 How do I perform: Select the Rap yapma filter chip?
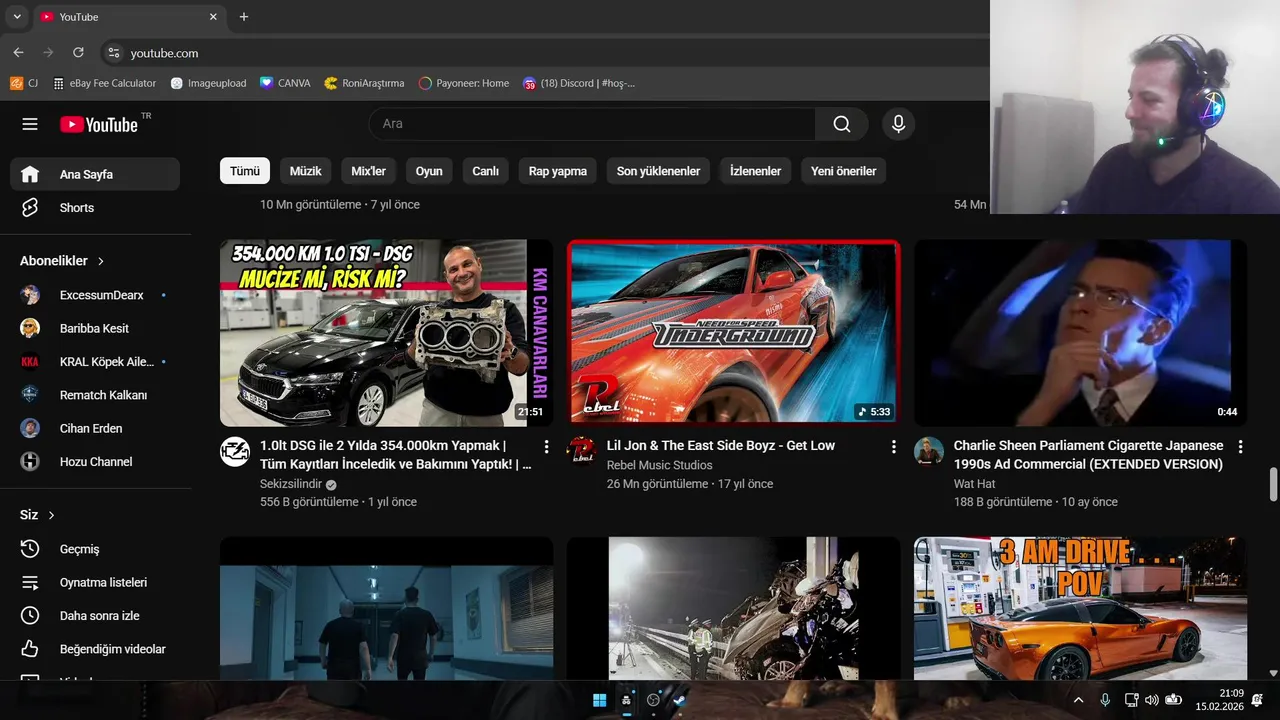[558, 171]
